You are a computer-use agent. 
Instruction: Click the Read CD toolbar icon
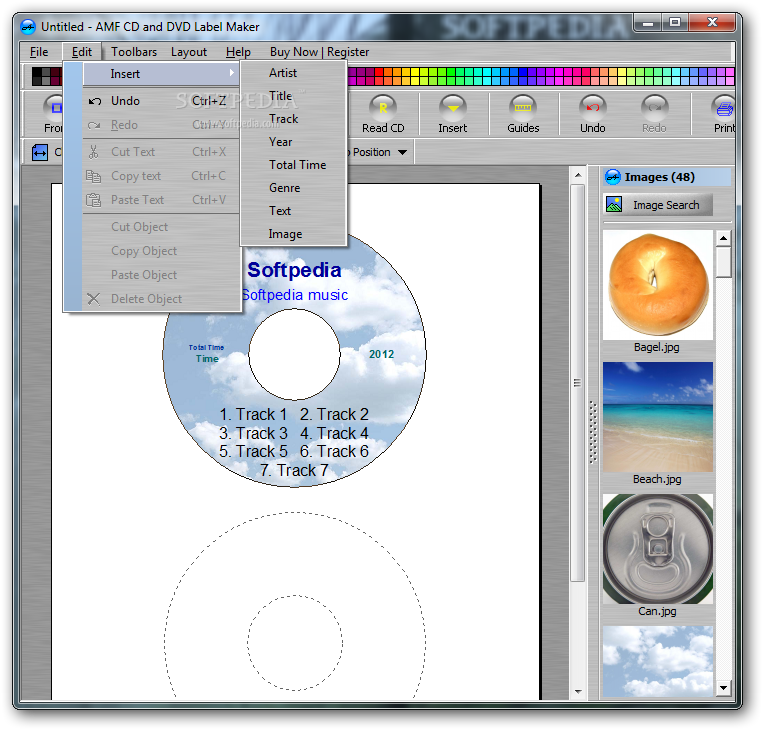click(383, 108)
